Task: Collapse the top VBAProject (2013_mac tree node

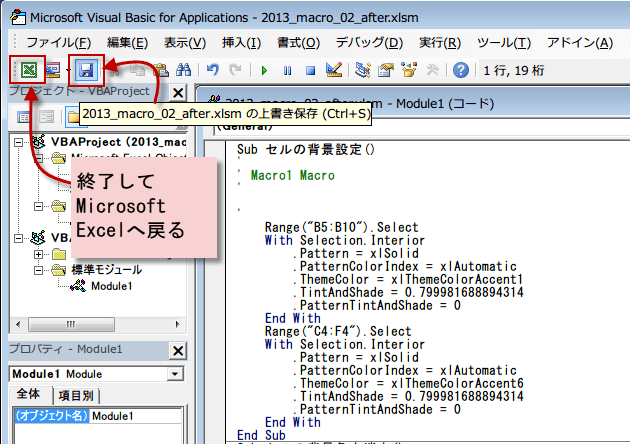Action: pyautogui.click(x=18, y=142)
